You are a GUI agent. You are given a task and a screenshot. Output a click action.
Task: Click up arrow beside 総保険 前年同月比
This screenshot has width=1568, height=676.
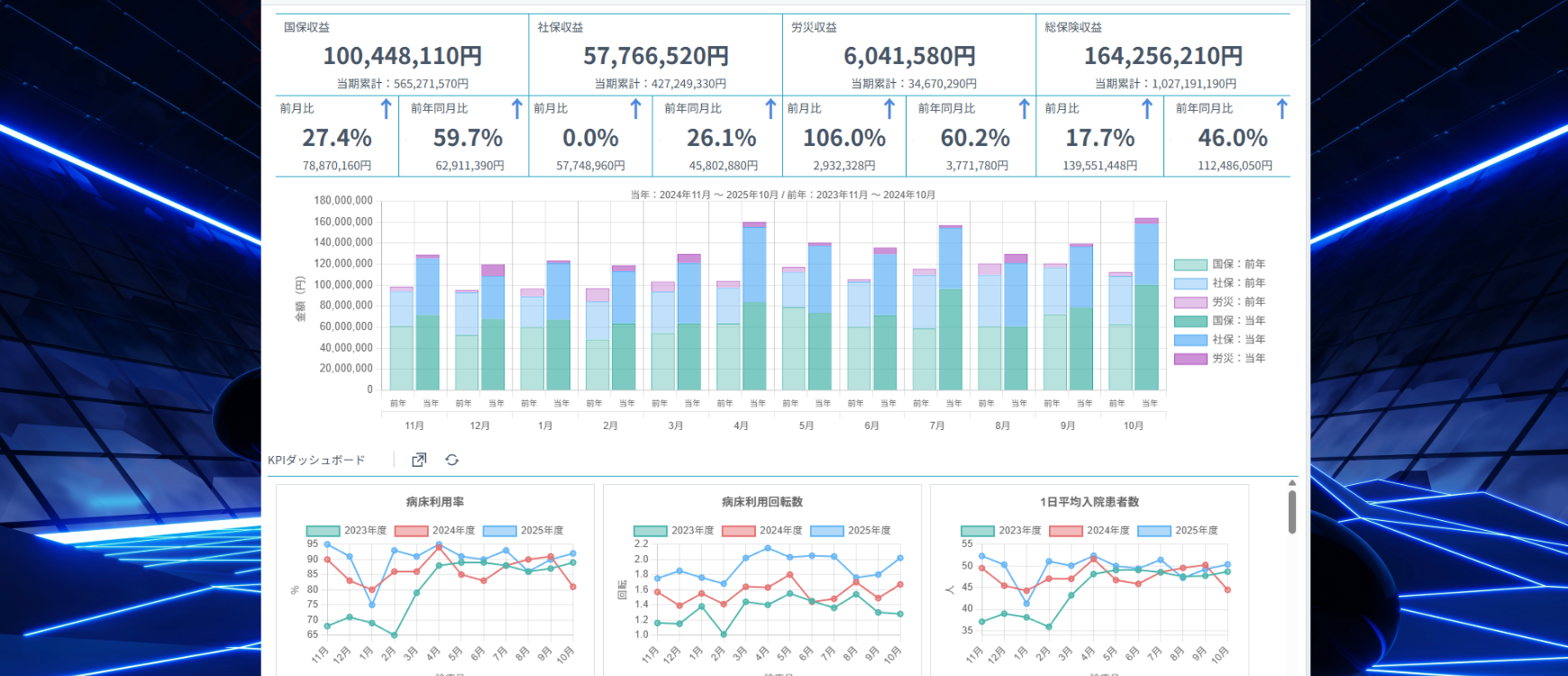1281,109
